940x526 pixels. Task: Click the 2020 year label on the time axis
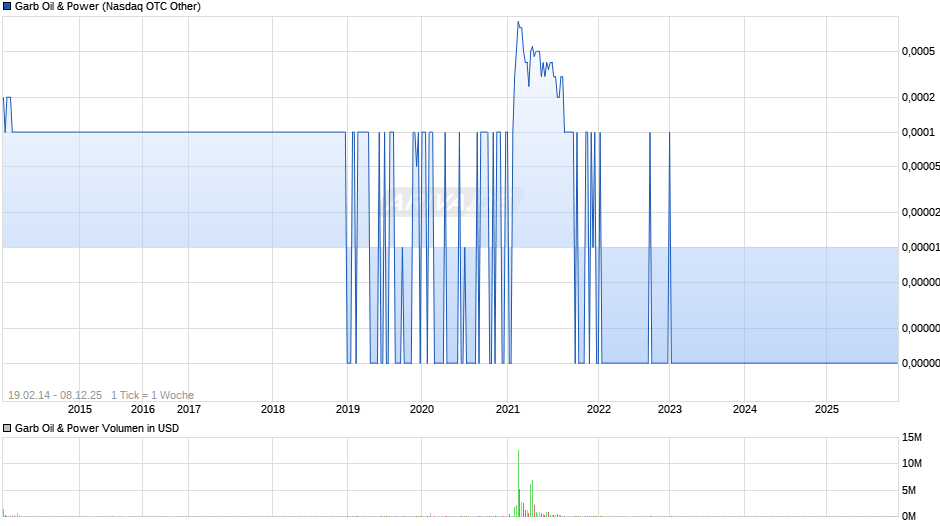[421, 409]
